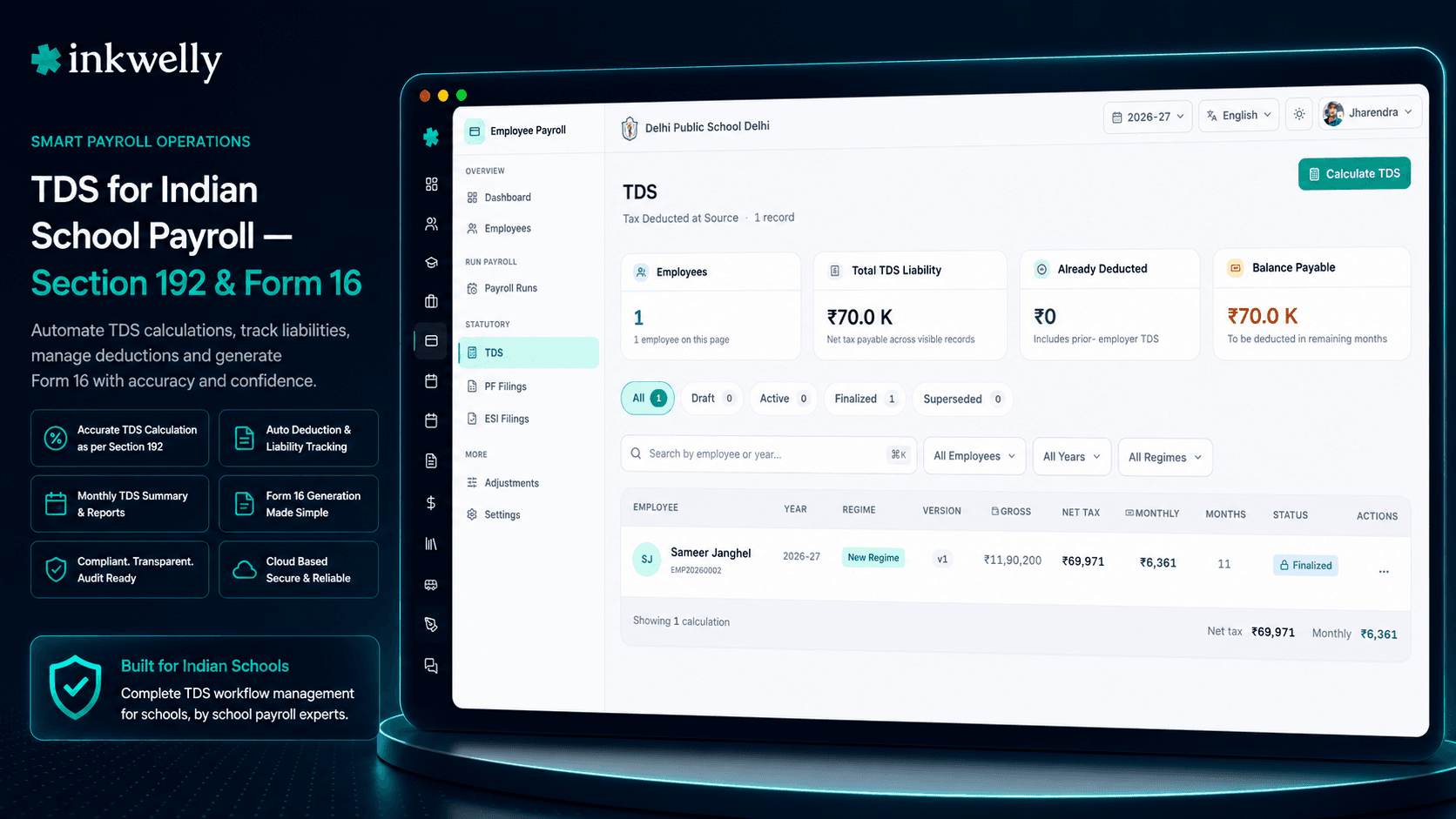Viewport: 1456px width, 819px height.
Task: Click the Showing 1 calculation footer text
Action: tap(682, 621)
